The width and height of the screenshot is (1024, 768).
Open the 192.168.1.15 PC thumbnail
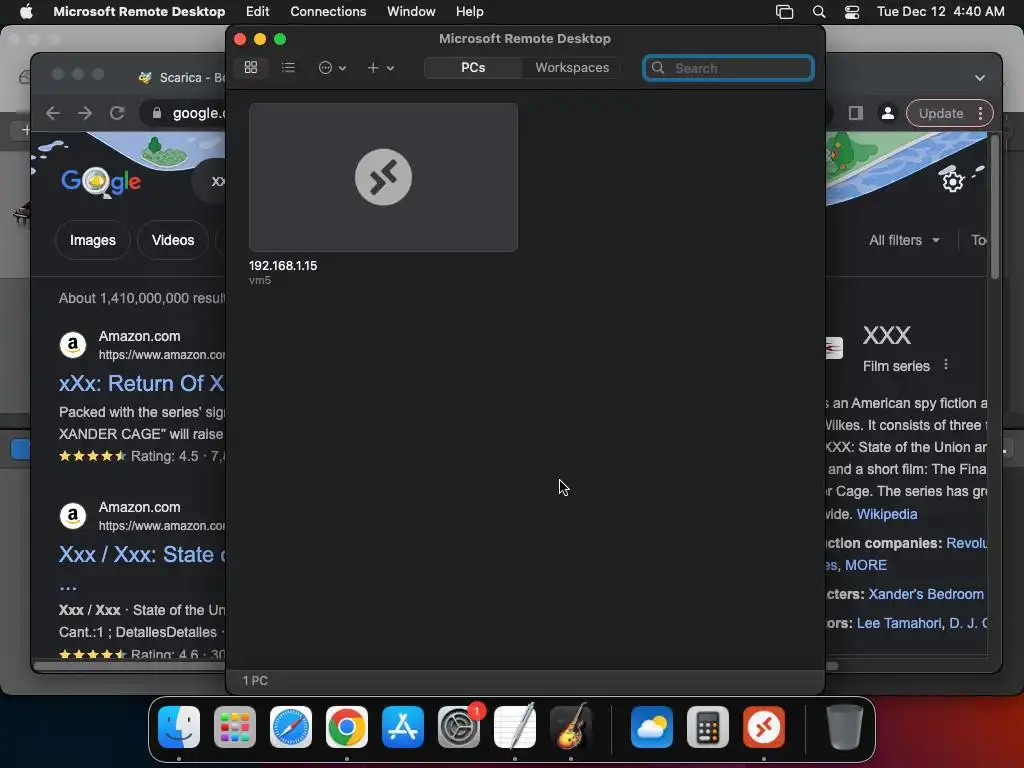[383, 177]
